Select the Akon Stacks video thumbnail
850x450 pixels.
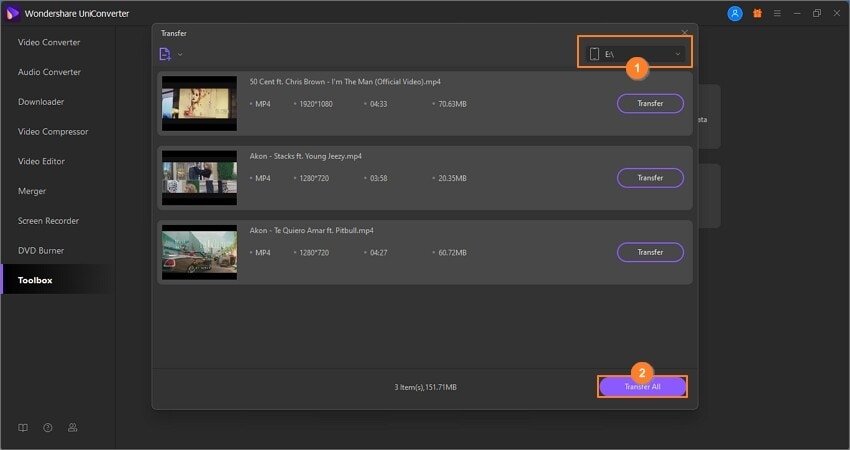pos(199,177)
